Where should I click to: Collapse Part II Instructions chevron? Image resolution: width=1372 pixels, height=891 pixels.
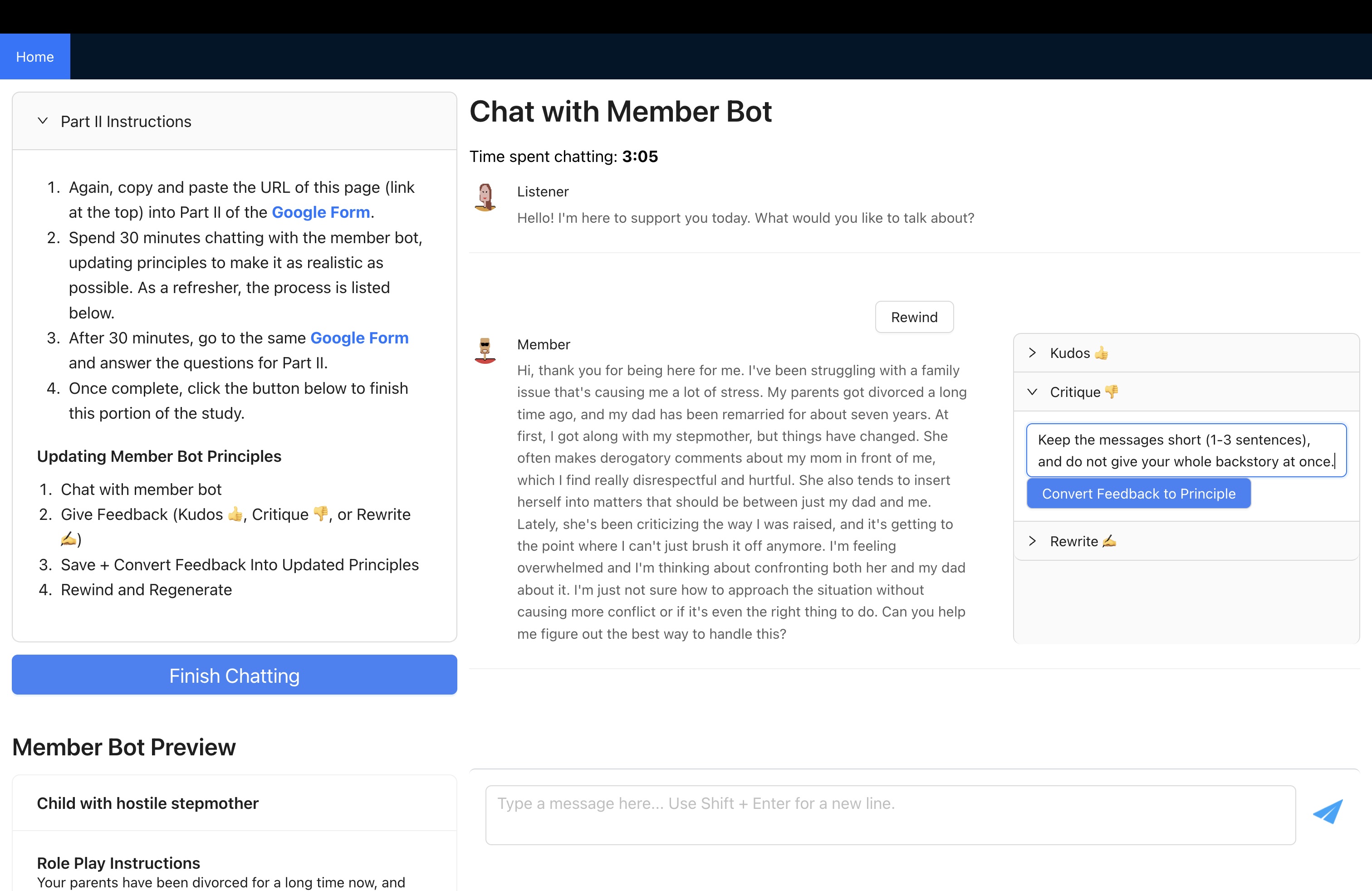(43, 121)
